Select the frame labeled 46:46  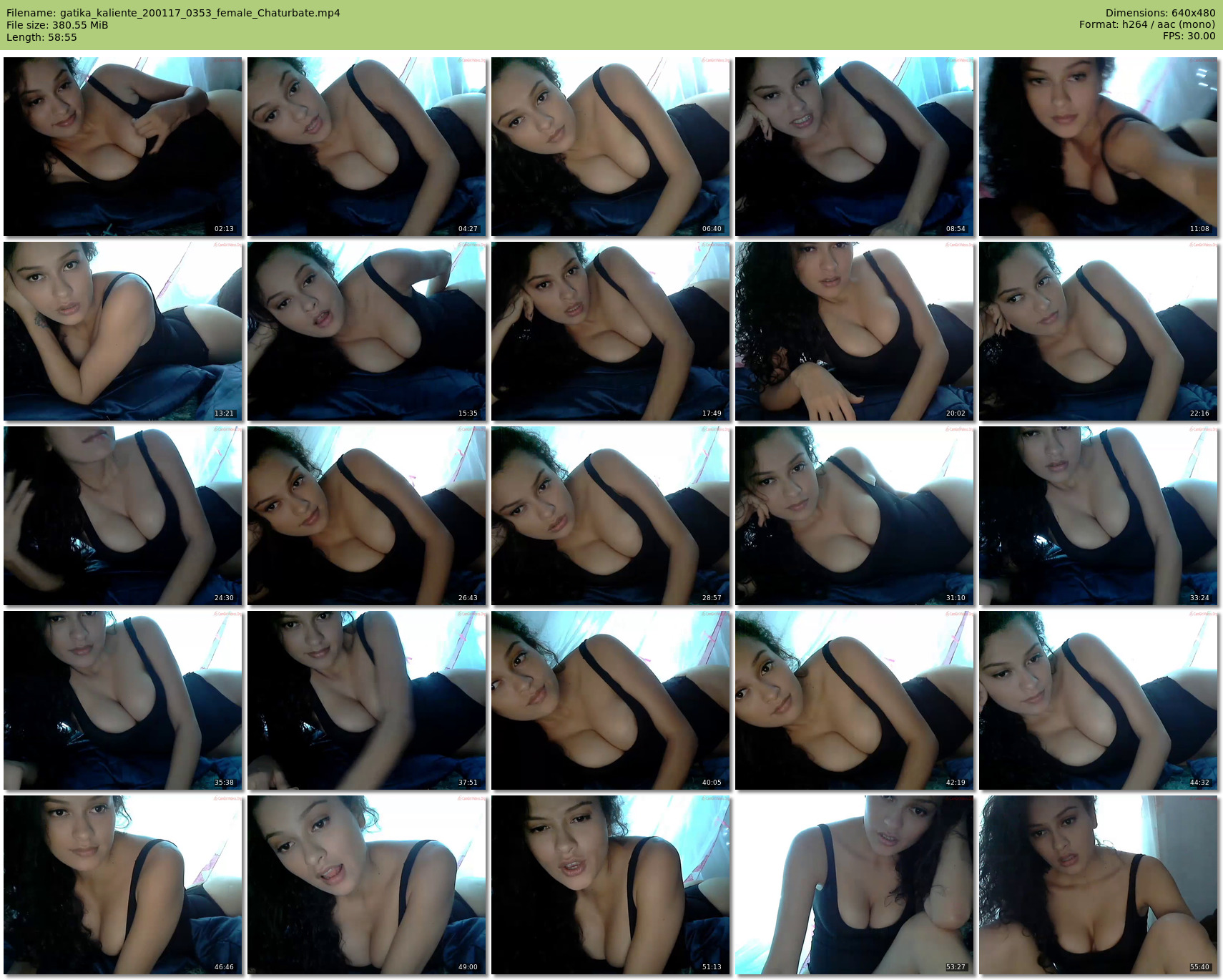tap(122, 885)
